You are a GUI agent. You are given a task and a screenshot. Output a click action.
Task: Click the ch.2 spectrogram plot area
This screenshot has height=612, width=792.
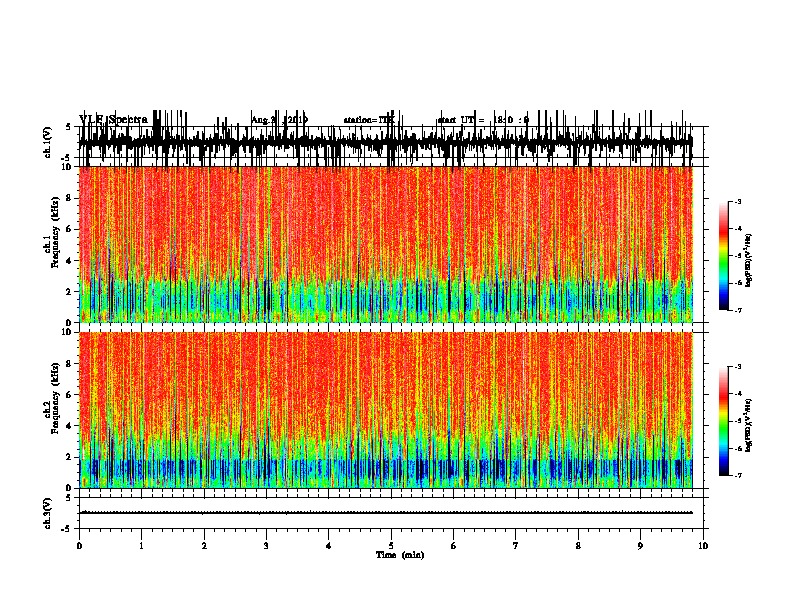pos(386,410)
